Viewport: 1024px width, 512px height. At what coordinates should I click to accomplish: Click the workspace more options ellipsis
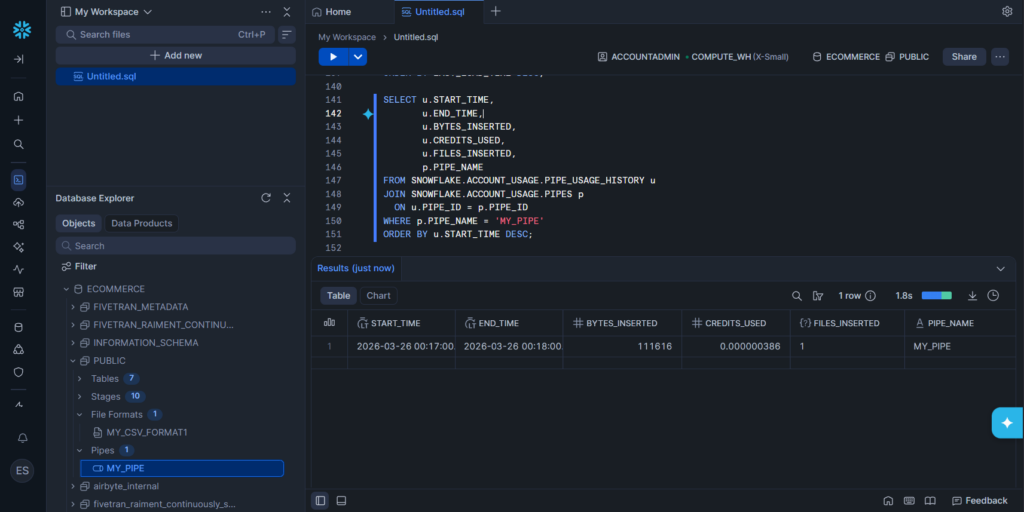point(266,12)
